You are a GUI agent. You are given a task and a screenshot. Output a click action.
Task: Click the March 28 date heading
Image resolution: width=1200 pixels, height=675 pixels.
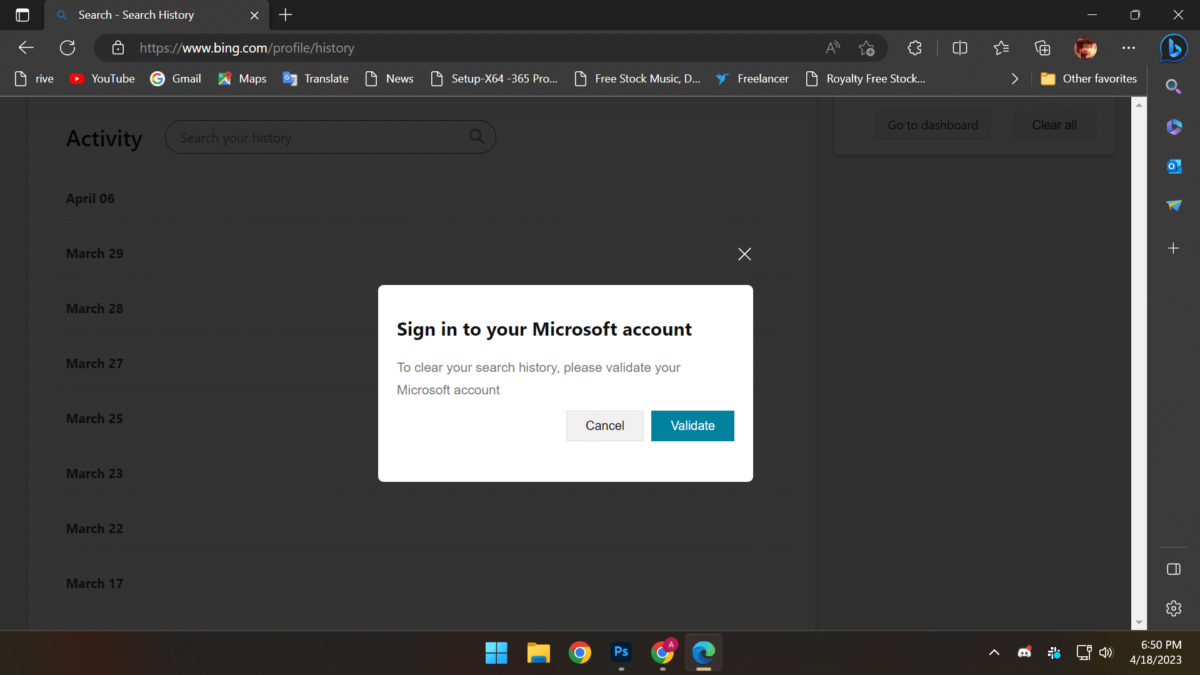pos(94,308)
